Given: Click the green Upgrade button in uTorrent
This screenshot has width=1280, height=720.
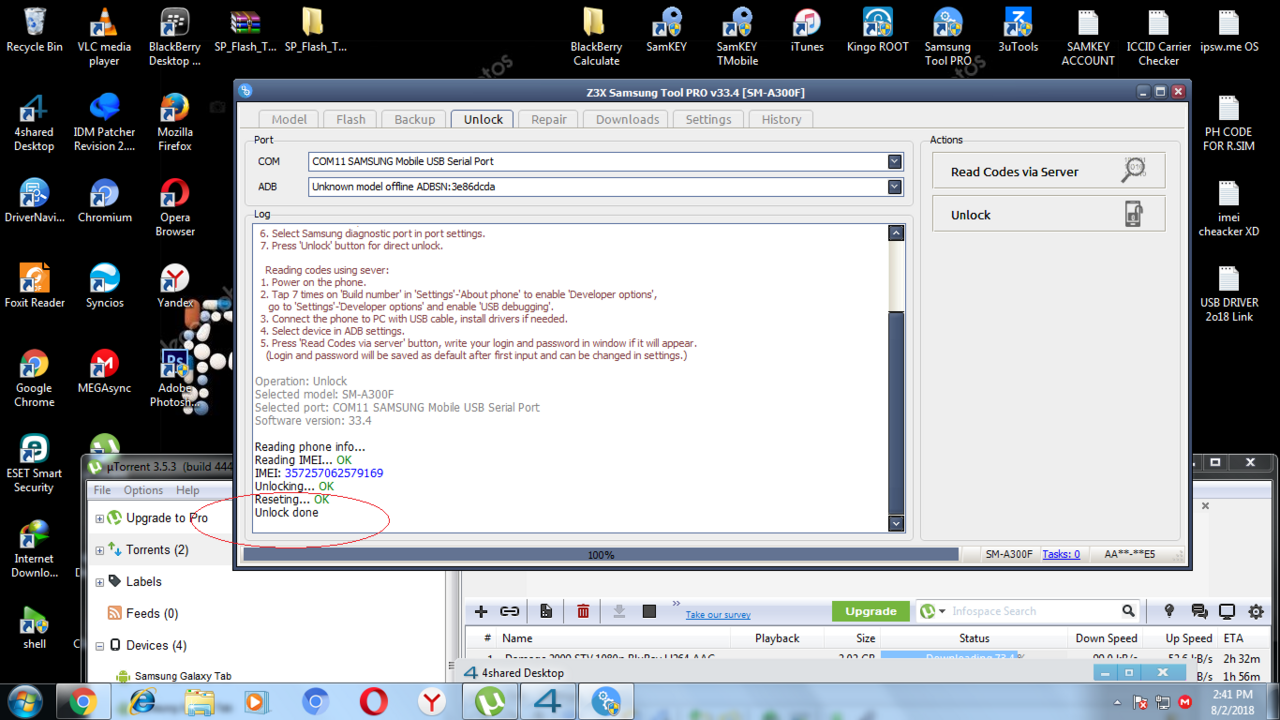Looking at the screenshot, I should tap(871, 611).
